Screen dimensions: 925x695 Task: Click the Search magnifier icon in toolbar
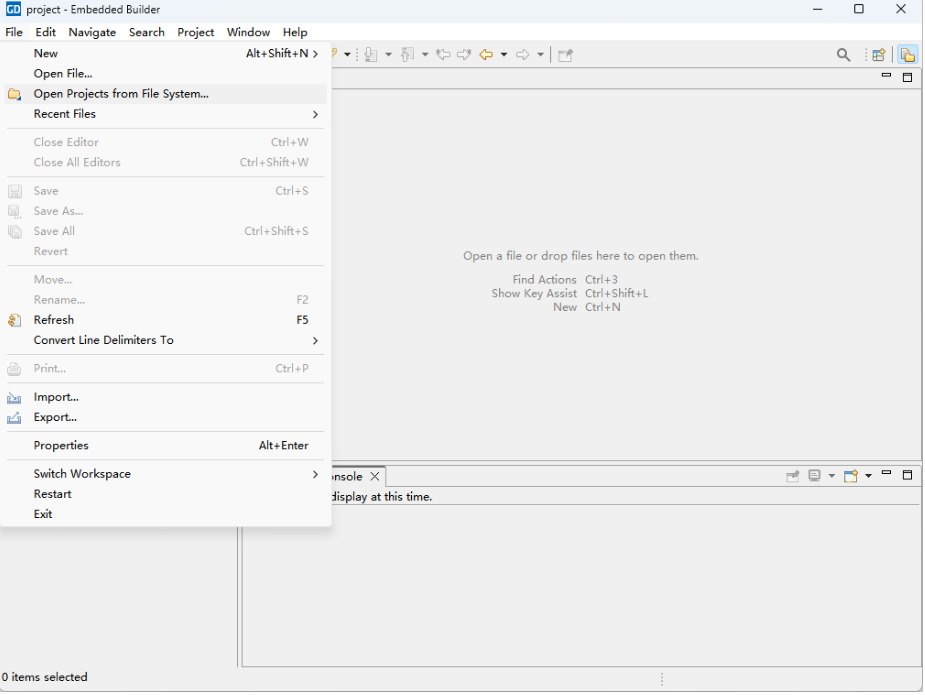click(843, 55)
